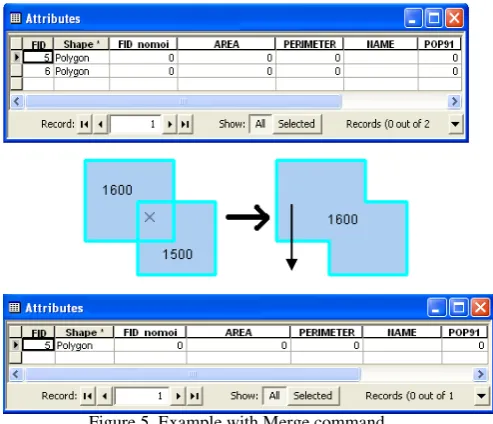This screenshot has height=424, width=493.
Task: Go to next record in top Attributes window
Action: click(x=170, y=124)
